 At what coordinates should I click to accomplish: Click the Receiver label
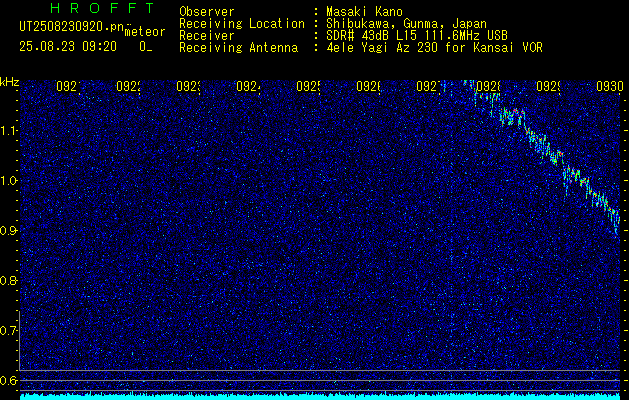207,36
